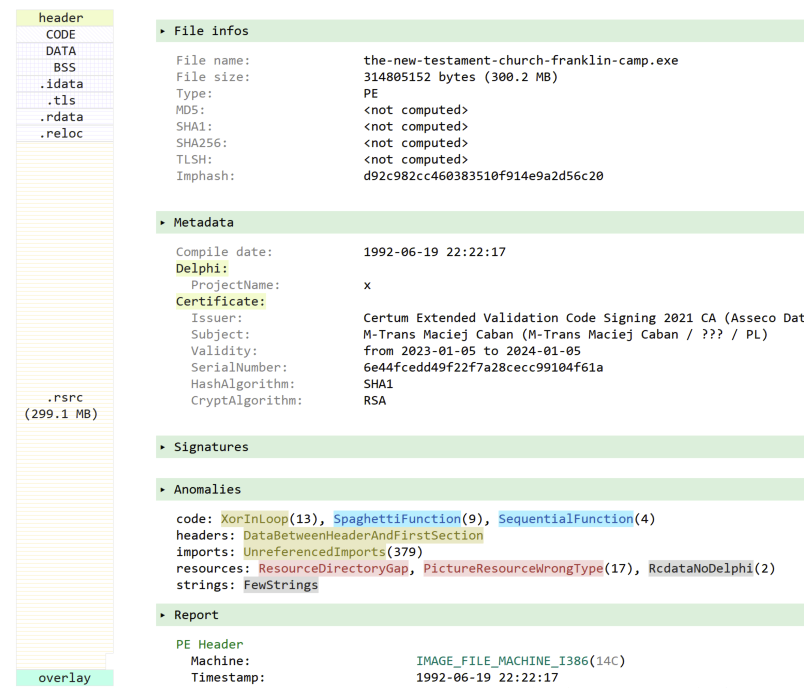The image size is (804, 688).
Task: Collapse the Metadata section
Action: tap(196, 222)
